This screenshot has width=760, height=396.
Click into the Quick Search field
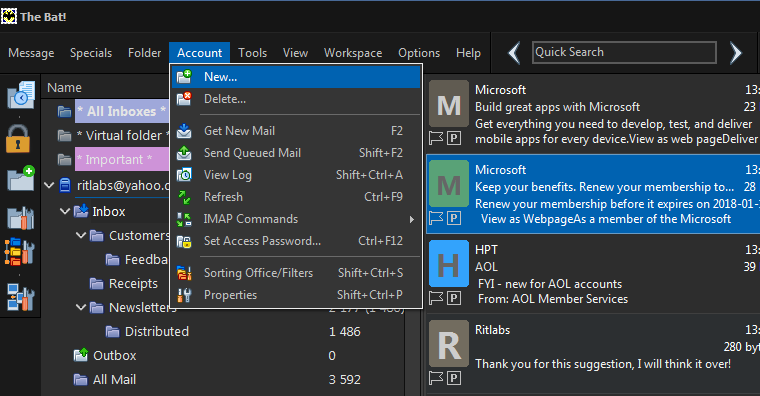pyautogui.click(x=624, y=52)
